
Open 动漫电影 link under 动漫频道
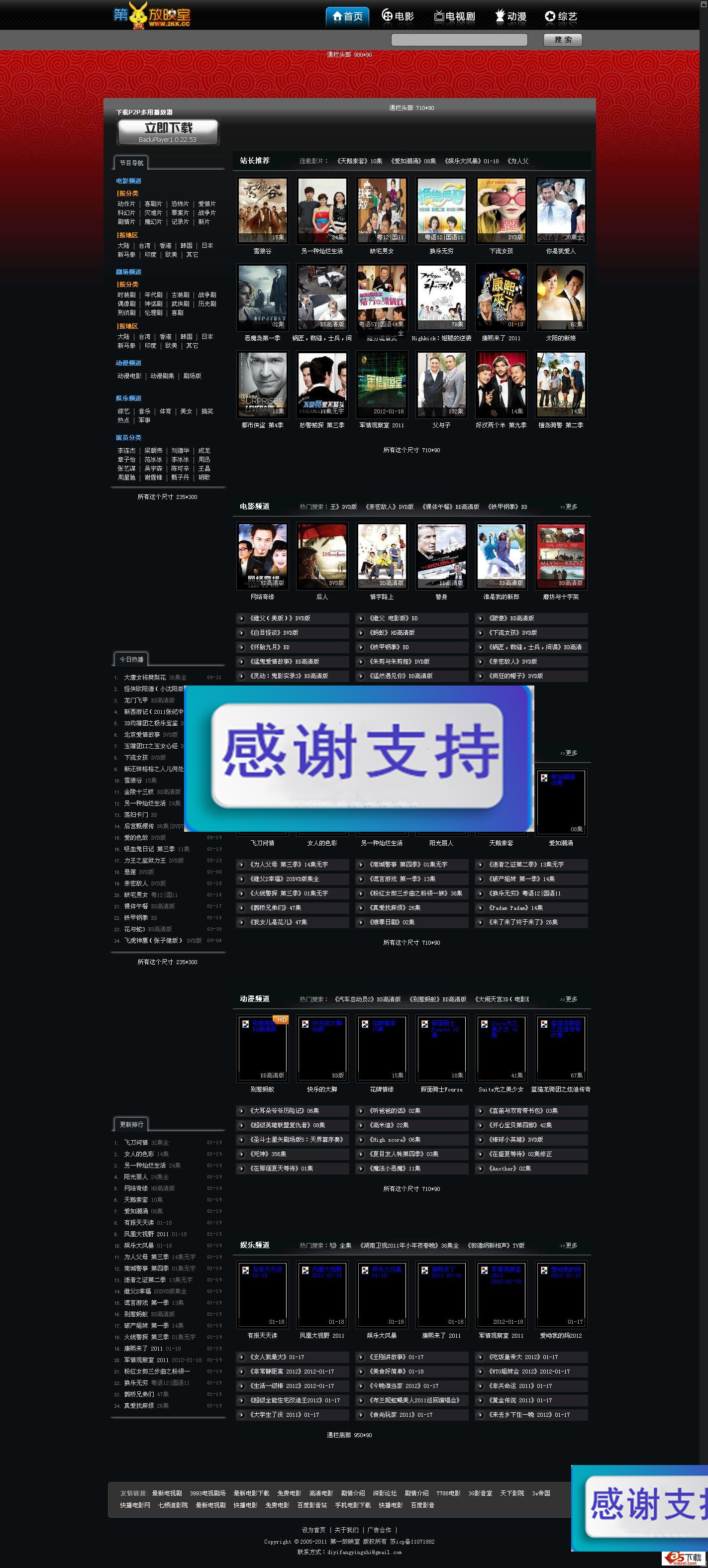129,376
